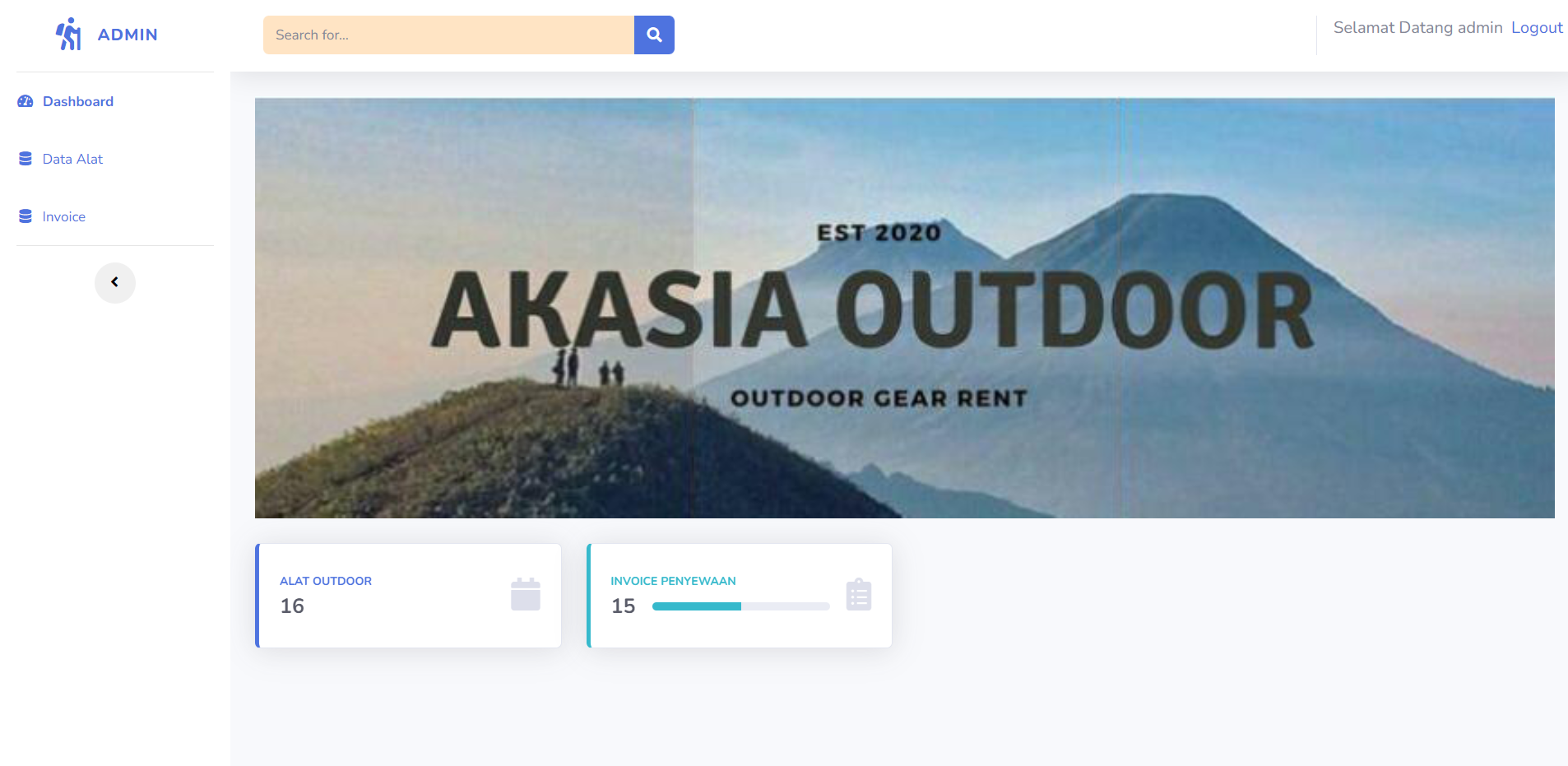
Task: Click the hiker logo icon
Action: pos(68,35)
